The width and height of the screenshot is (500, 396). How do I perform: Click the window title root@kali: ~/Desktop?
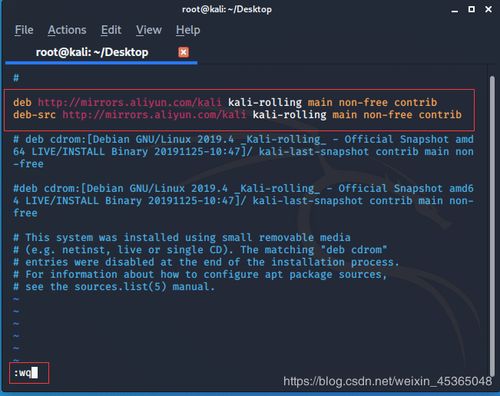pos(227,9)
